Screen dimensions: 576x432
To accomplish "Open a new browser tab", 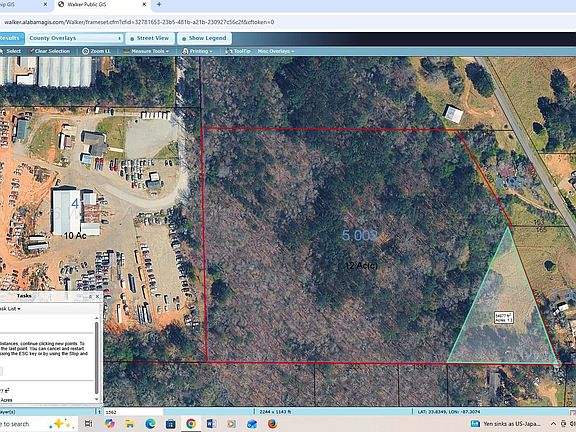I will 159,4.
